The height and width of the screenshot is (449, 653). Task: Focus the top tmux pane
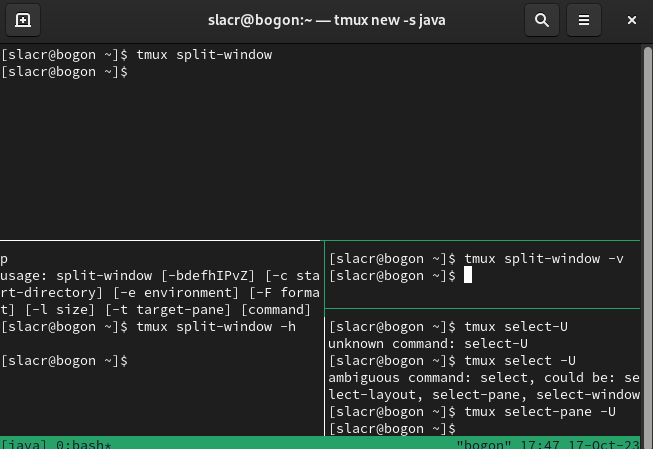point(320,150)
